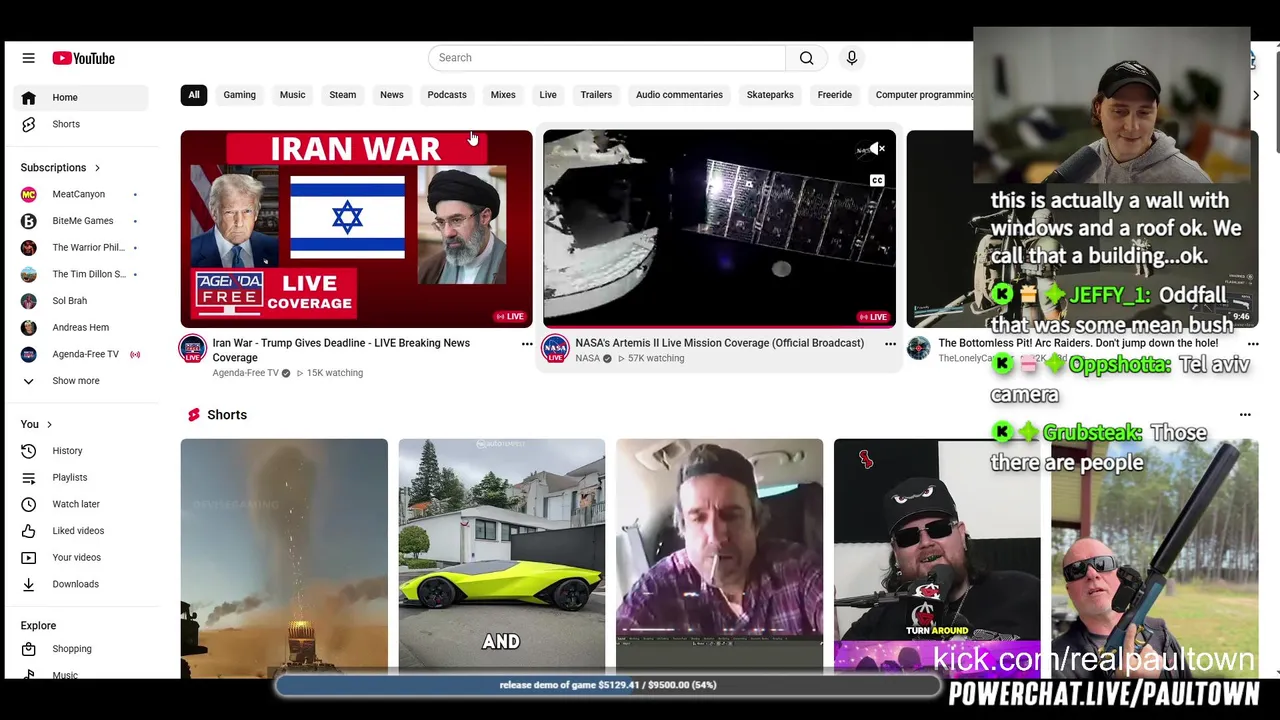
Task: Open Liked videos list
Action: pyautogui.click(x=82, y=531)
